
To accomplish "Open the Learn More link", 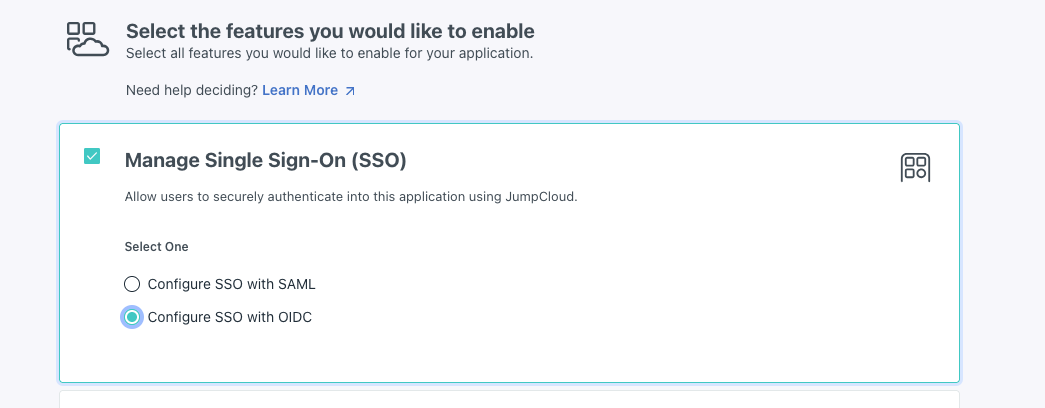I will coord(300,90).
